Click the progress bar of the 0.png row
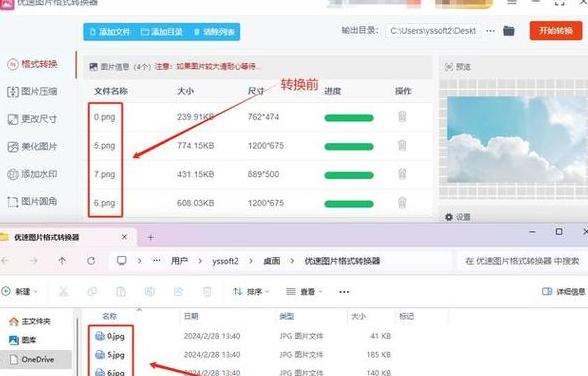Screen dimensions: 588x376 349,118
